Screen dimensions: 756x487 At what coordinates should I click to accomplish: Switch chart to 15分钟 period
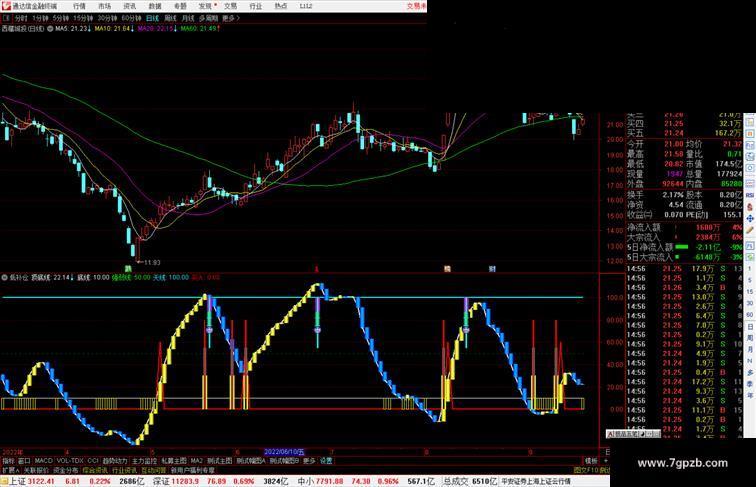[83, 18]
